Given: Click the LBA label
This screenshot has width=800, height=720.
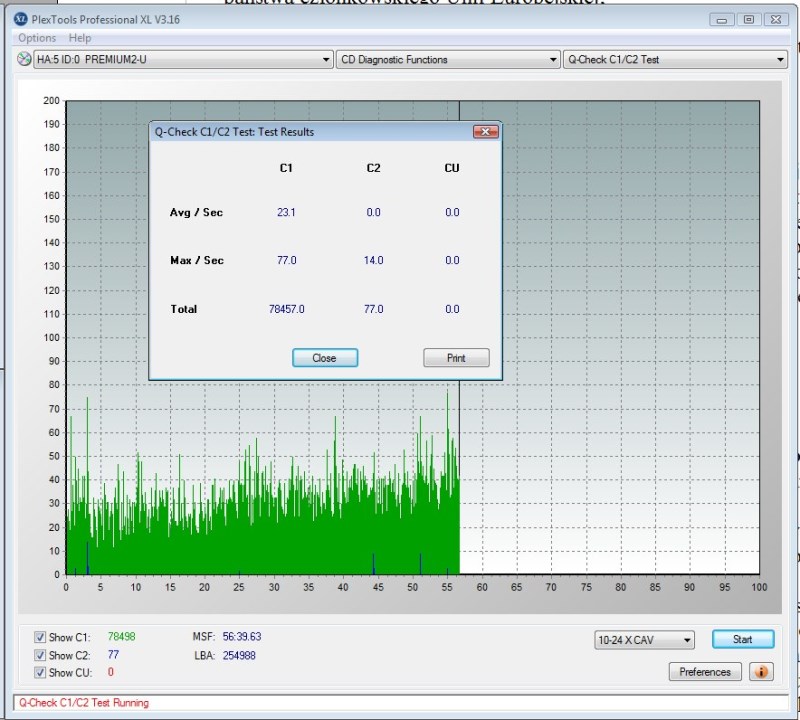Looking at the screenshot, I should pyautogui.click(x=205, y=655).
